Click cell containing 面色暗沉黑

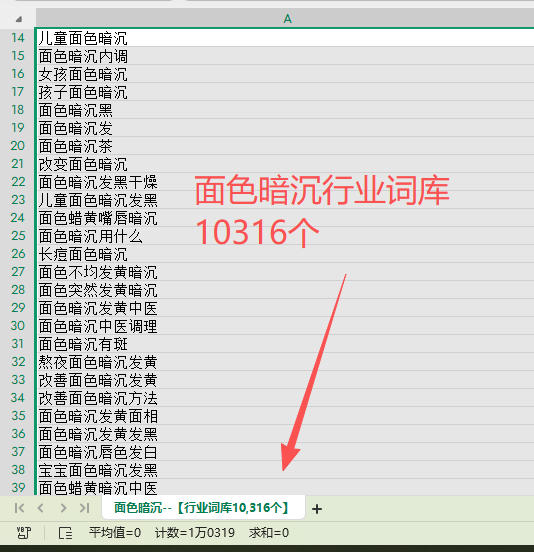click(x=285, y=110)
